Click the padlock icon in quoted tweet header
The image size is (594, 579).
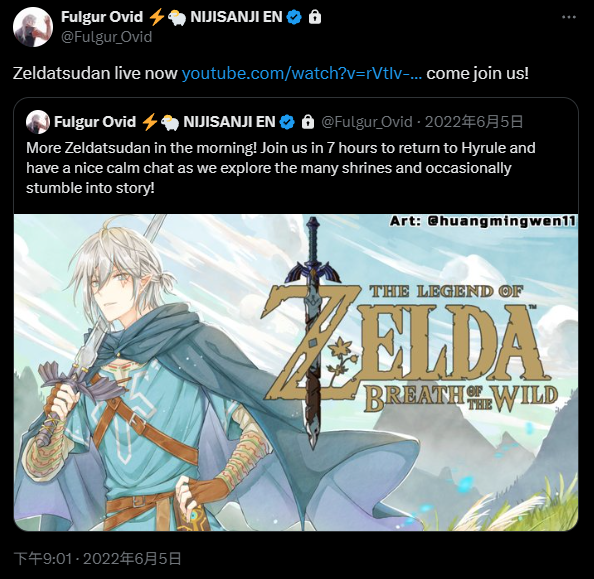click(x=308, y=122)
